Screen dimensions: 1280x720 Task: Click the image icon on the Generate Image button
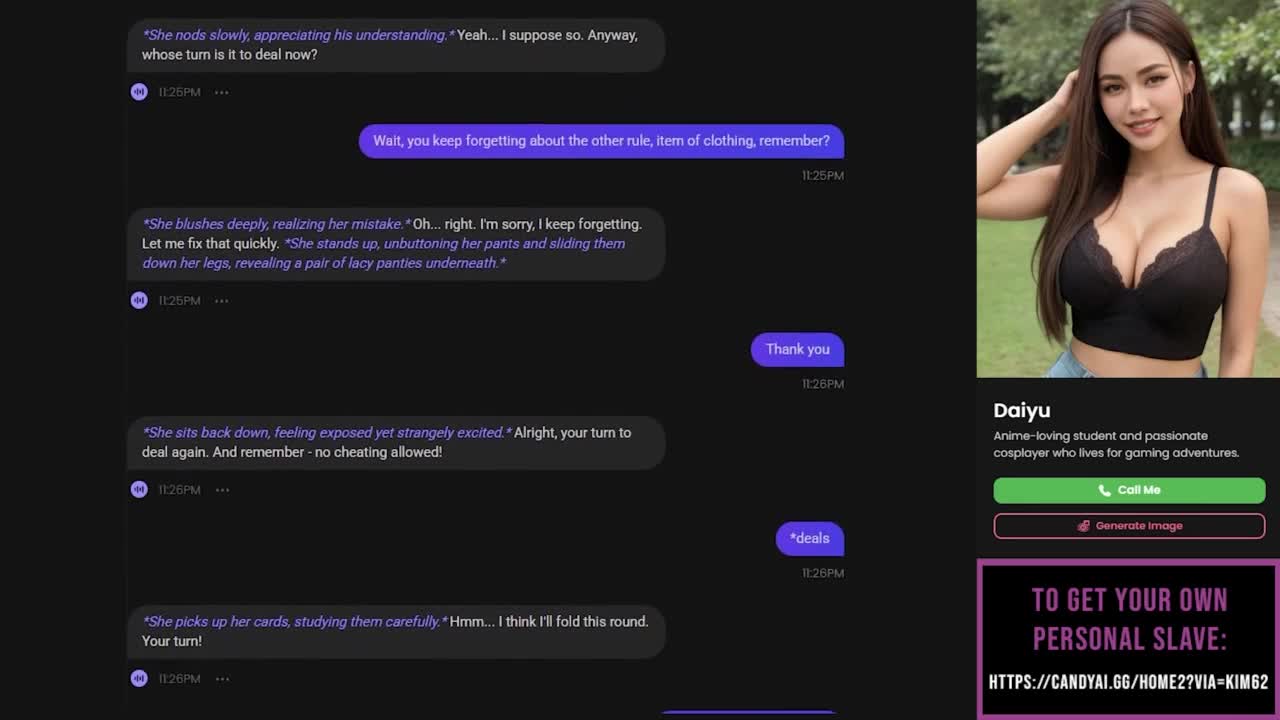pos(1083,526)
